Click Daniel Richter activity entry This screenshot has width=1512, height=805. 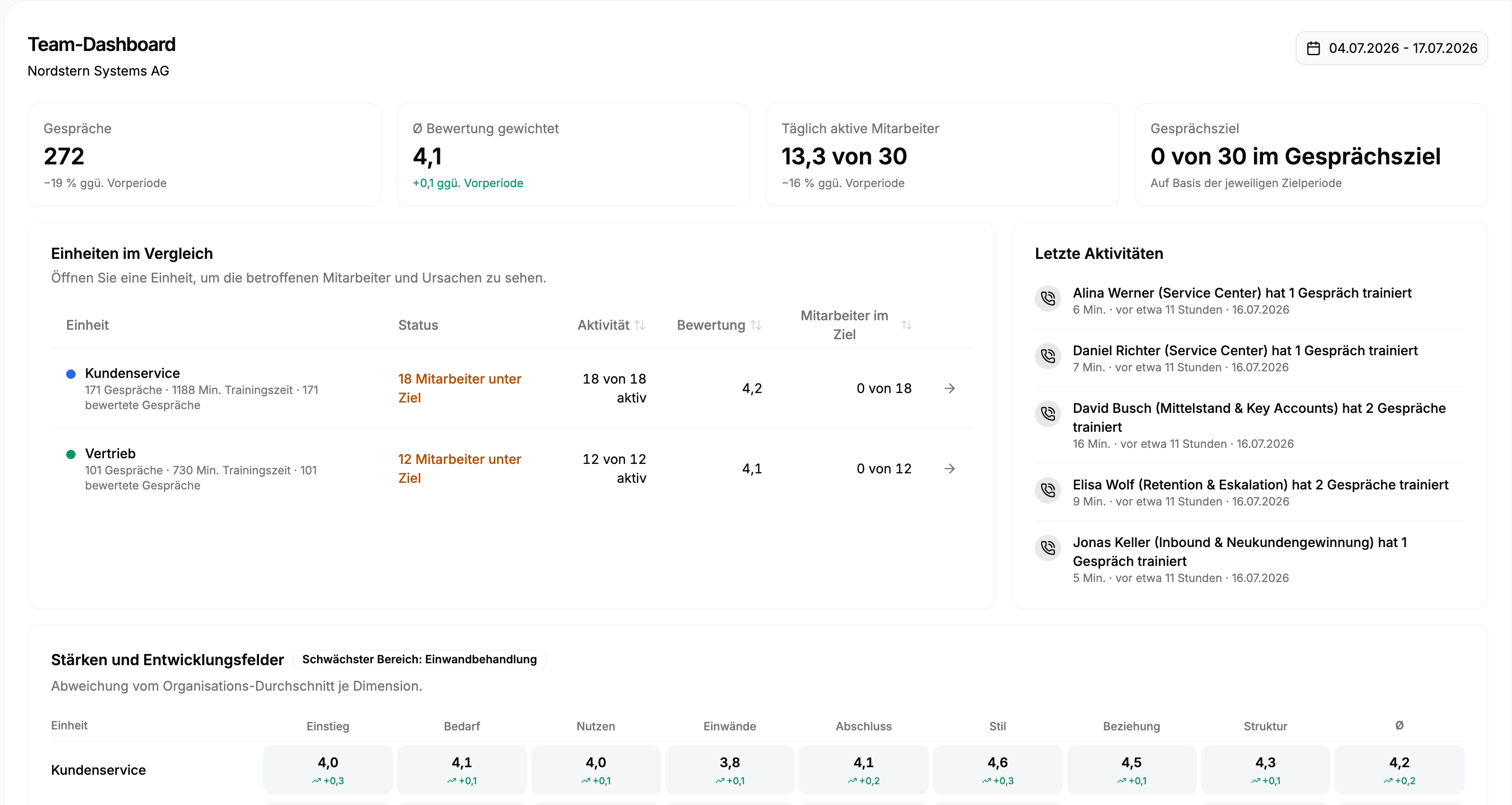(x=1250, y=359)
